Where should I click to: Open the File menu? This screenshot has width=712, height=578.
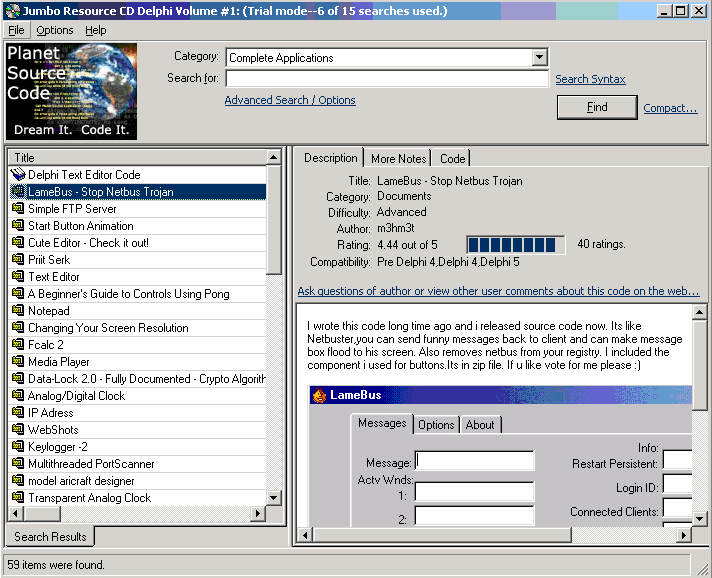[x=16, y=30]
